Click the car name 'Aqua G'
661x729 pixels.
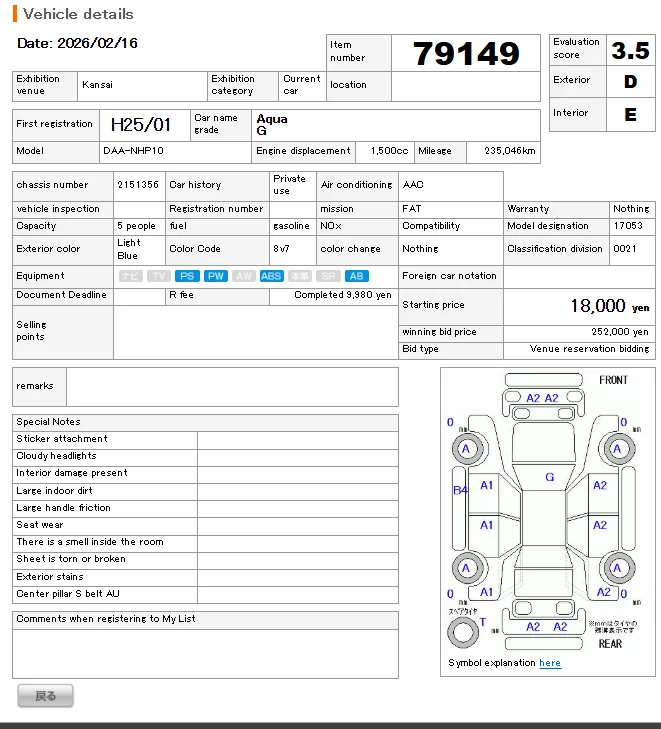click(x=272, y=125)
